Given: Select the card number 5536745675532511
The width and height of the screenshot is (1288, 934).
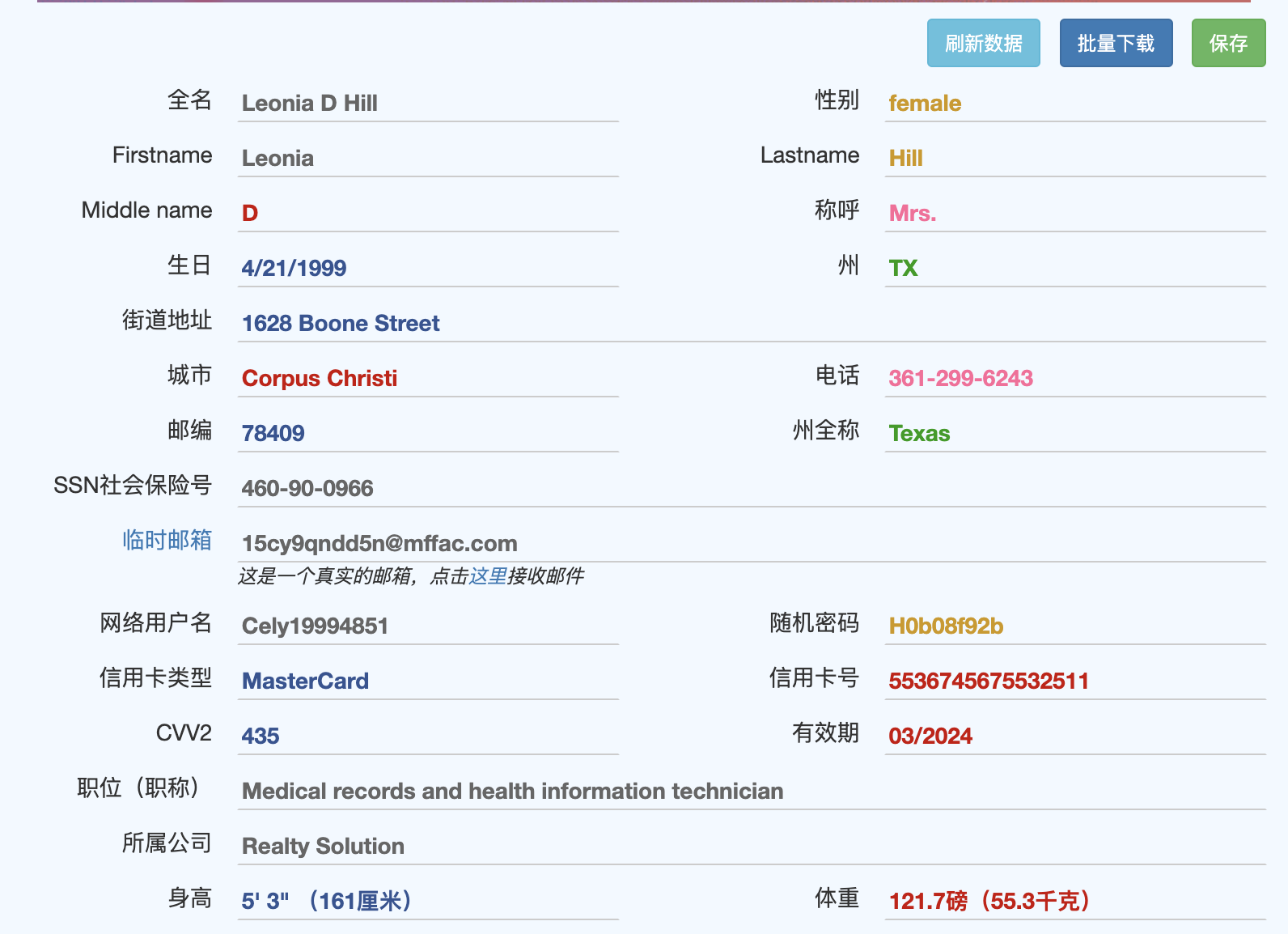Looking at the screenshot, I should (1075, 681).
